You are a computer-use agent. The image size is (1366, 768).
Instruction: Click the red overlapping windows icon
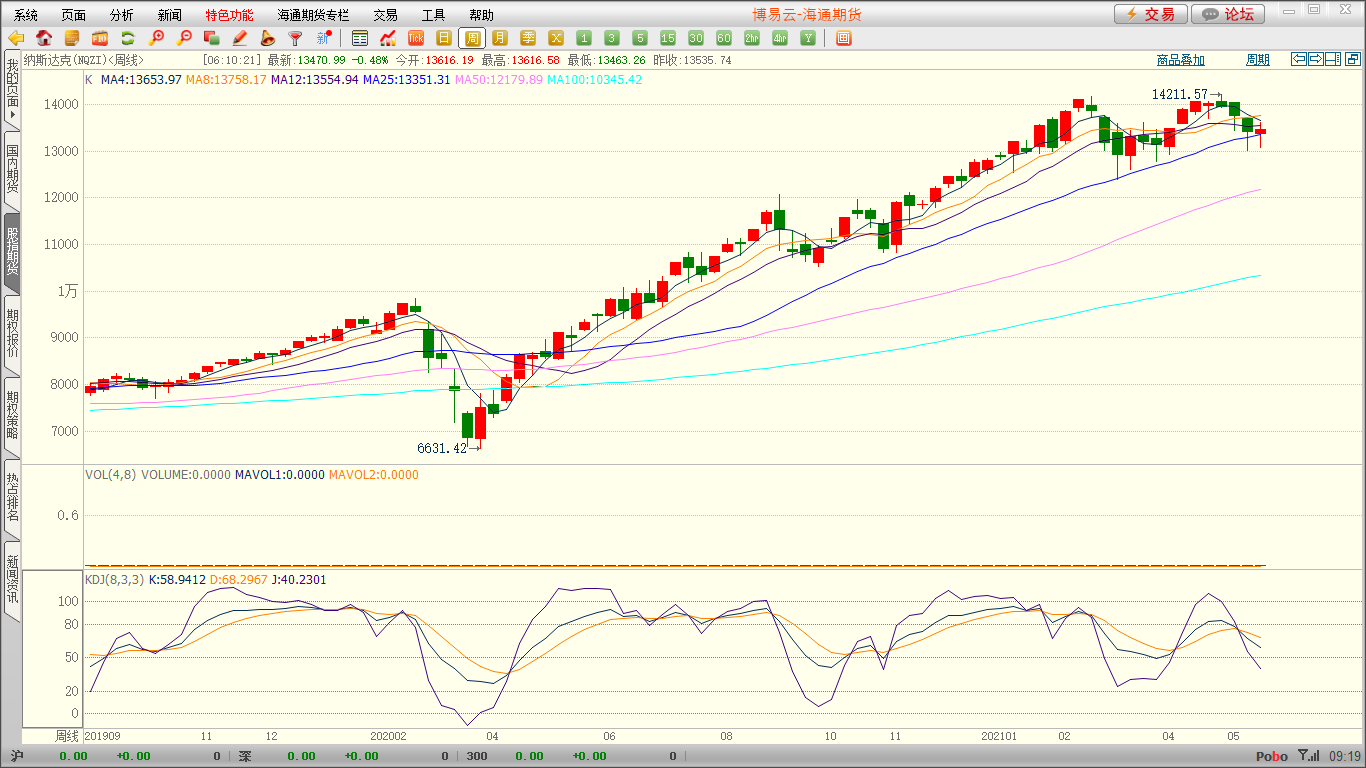click(x=212, y=38)
